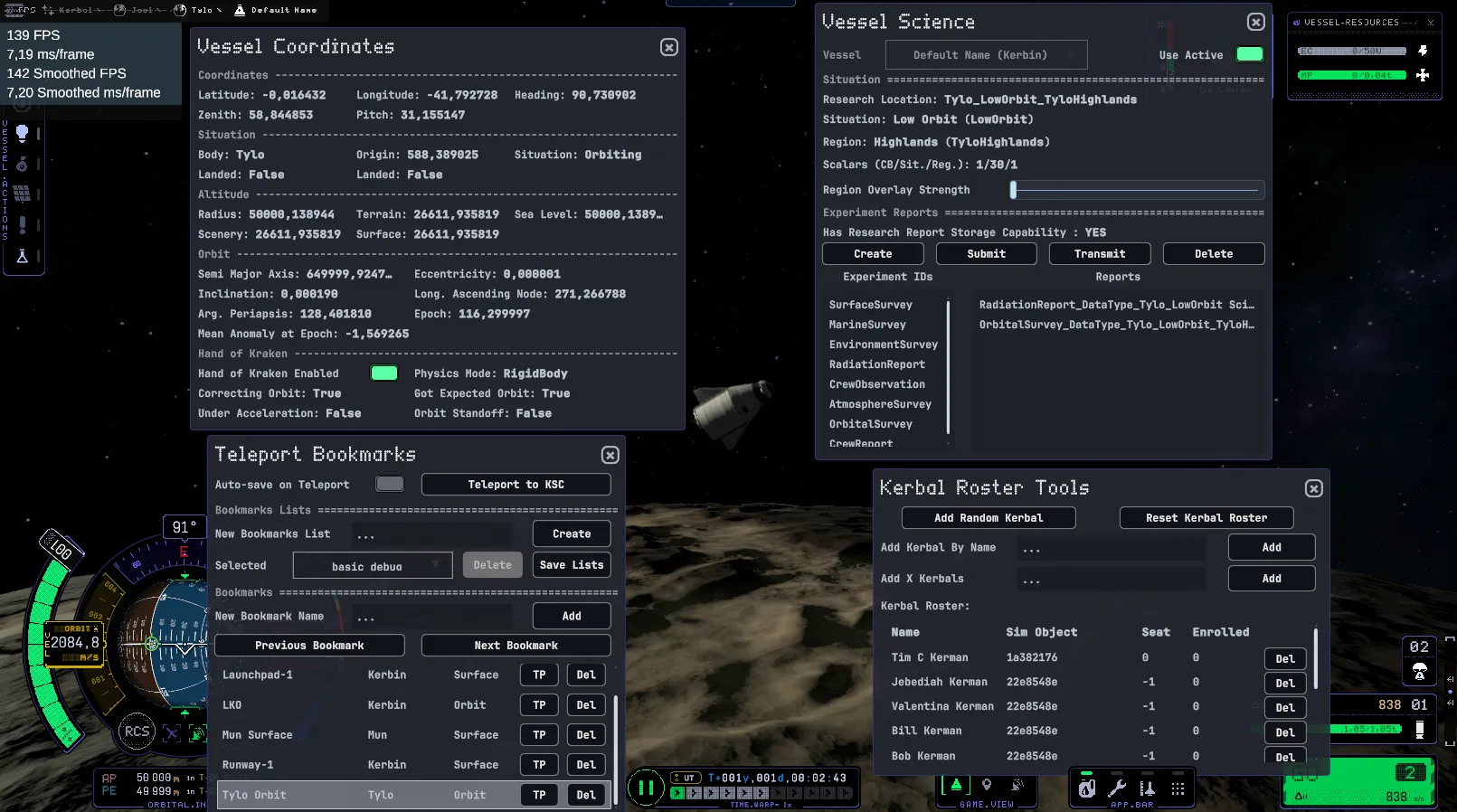Click the Experiment IDs list scrollbar
Image resolution: width=1457 pixels, height=812 pixels.
[948, 366]
